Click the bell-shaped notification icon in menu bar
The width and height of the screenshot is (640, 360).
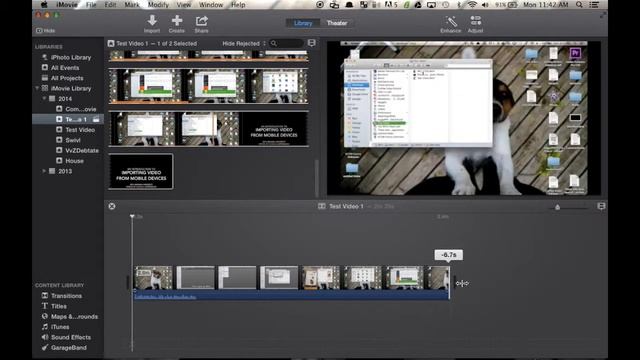[350, 5]
